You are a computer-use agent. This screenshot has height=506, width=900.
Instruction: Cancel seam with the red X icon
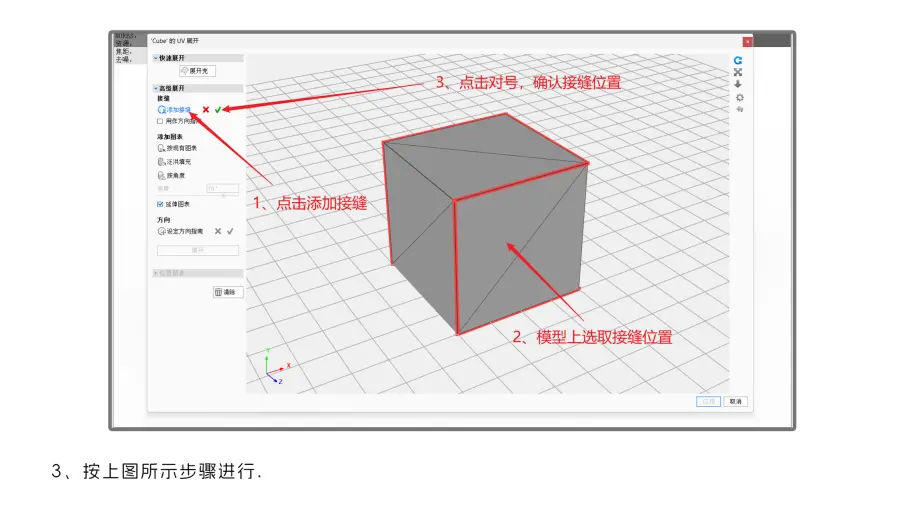click(205, 110)
